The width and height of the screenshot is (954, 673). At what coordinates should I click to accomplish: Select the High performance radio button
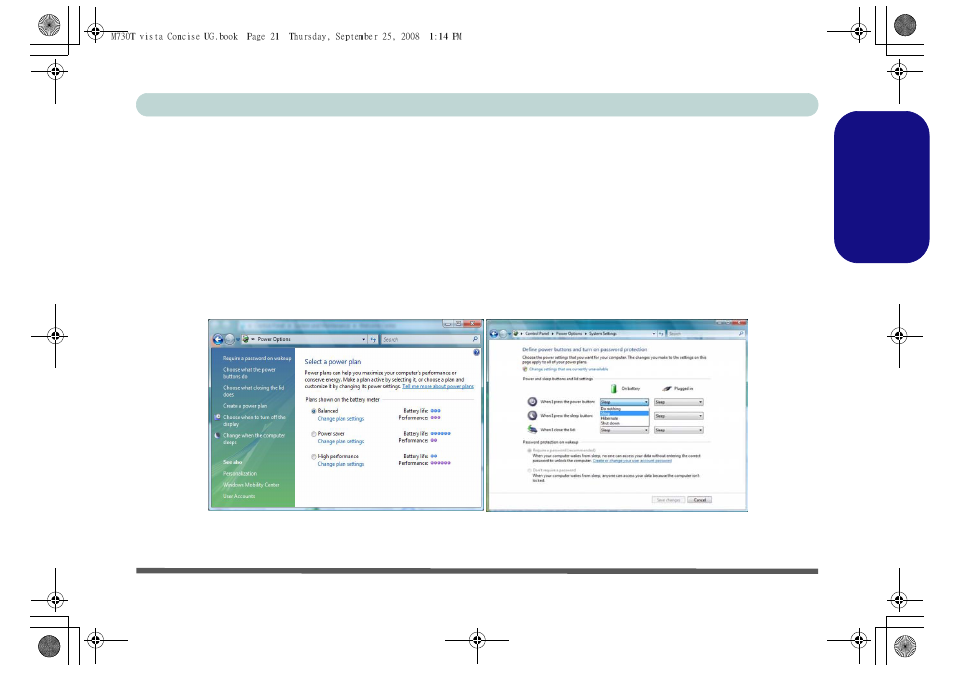(314, 456)
